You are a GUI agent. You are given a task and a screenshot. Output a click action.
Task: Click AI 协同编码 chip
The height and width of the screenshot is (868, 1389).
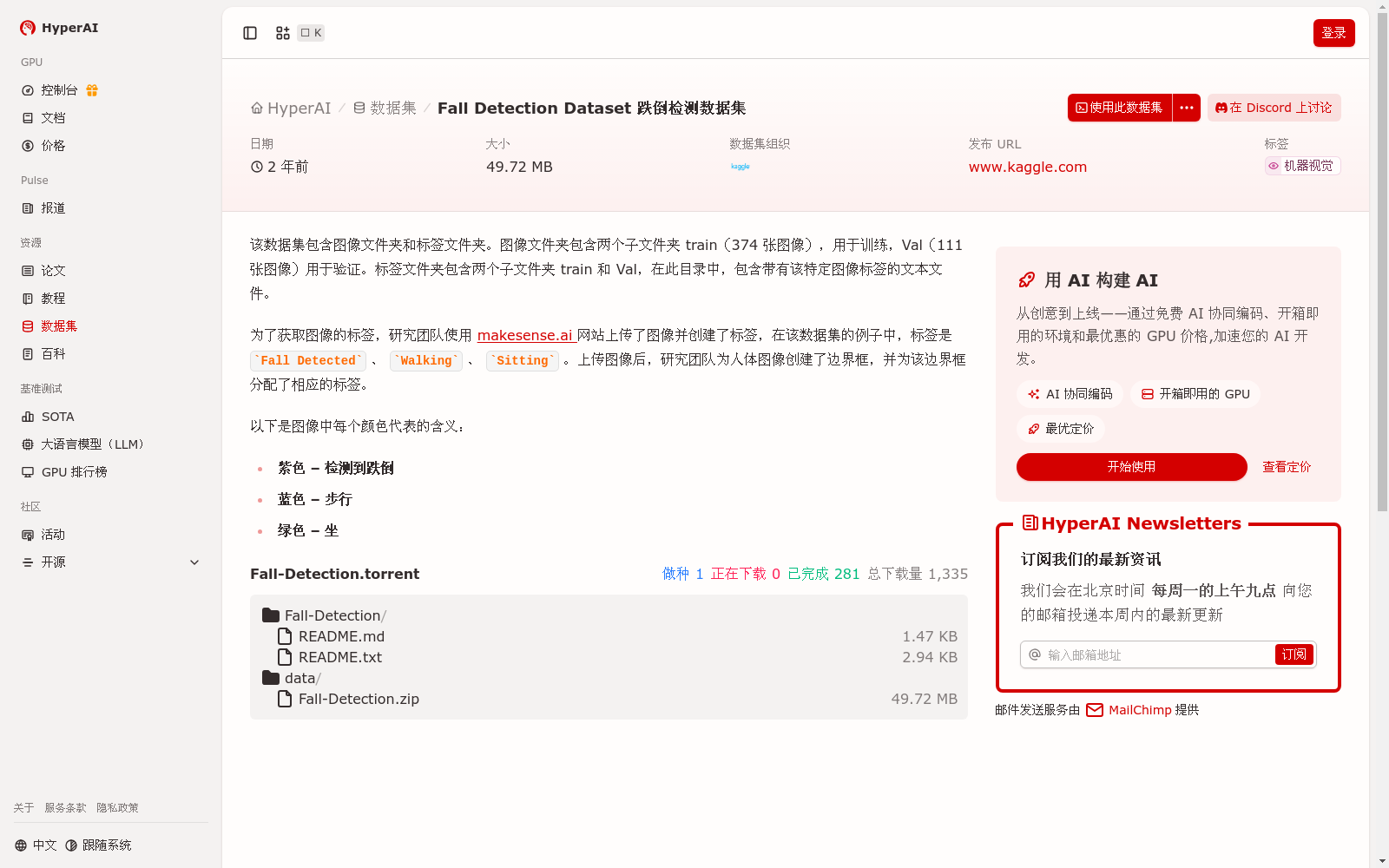1070,394
